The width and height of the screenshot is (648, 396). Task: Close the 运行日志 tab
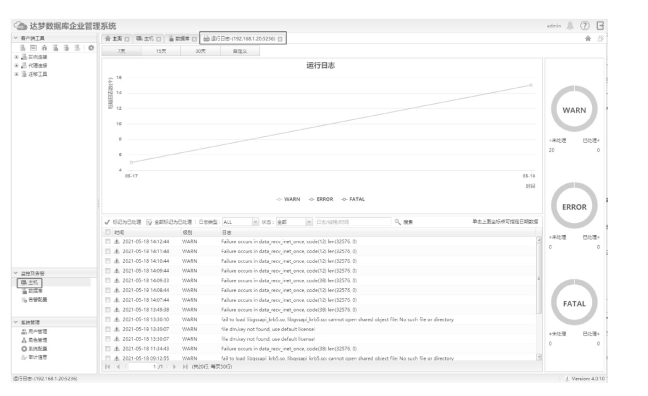click(280, 39)
